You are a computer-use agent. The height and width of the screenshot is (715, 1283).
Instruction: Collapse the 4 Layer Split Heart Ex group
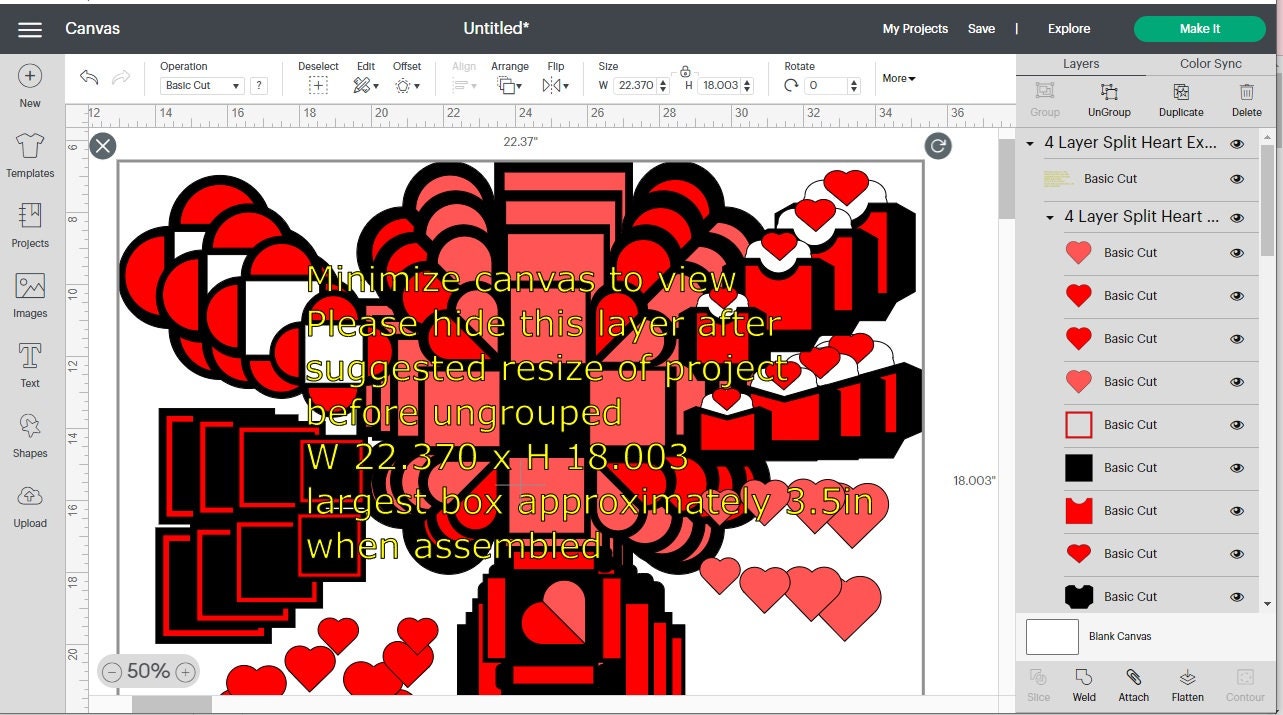pos(1030,144)
